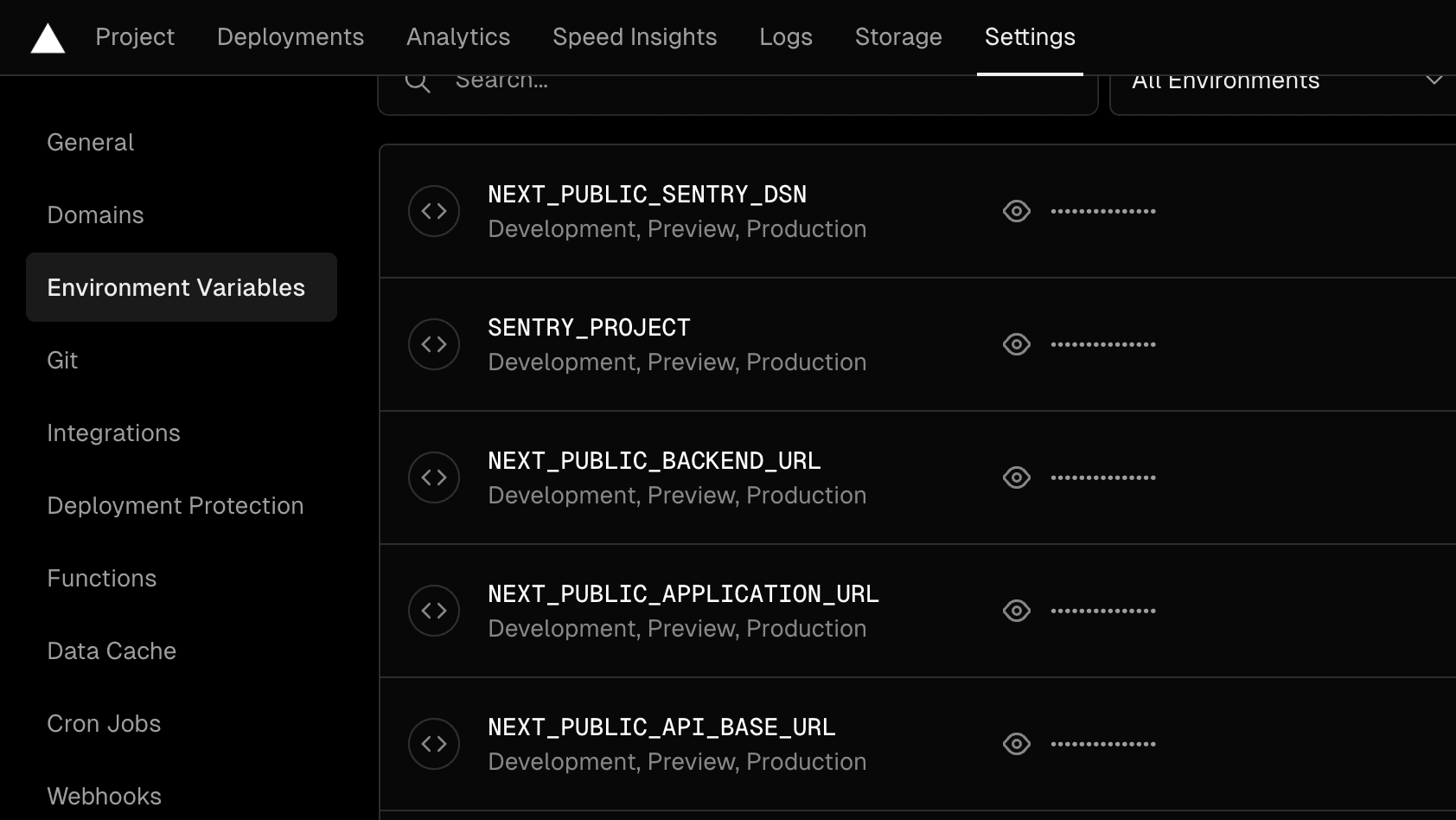Click the Vercel triangle logo
Image resolution: width=1456 pixels, height=820 pixels.
(x=48, y=37)
